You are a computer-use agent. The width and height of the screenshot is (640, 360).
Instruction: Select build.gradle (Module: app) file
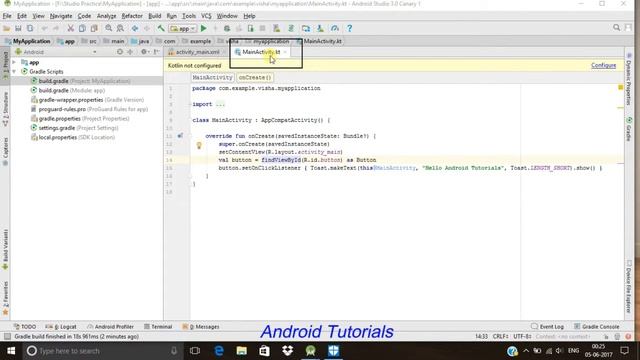68,90
